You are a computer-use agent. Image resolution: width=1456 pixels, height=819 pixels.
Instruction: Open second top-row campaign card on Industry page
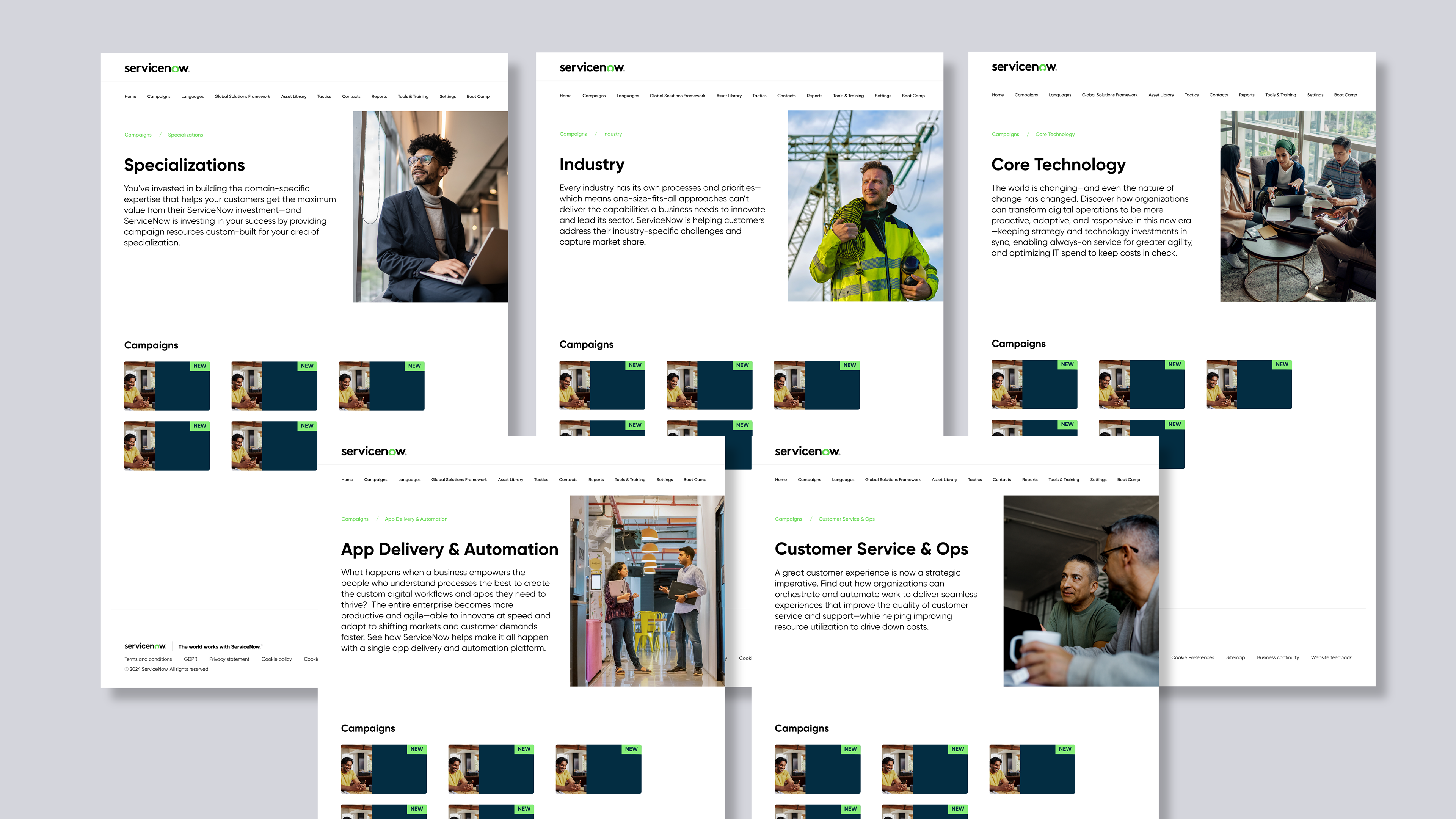[x=709, y=386]
